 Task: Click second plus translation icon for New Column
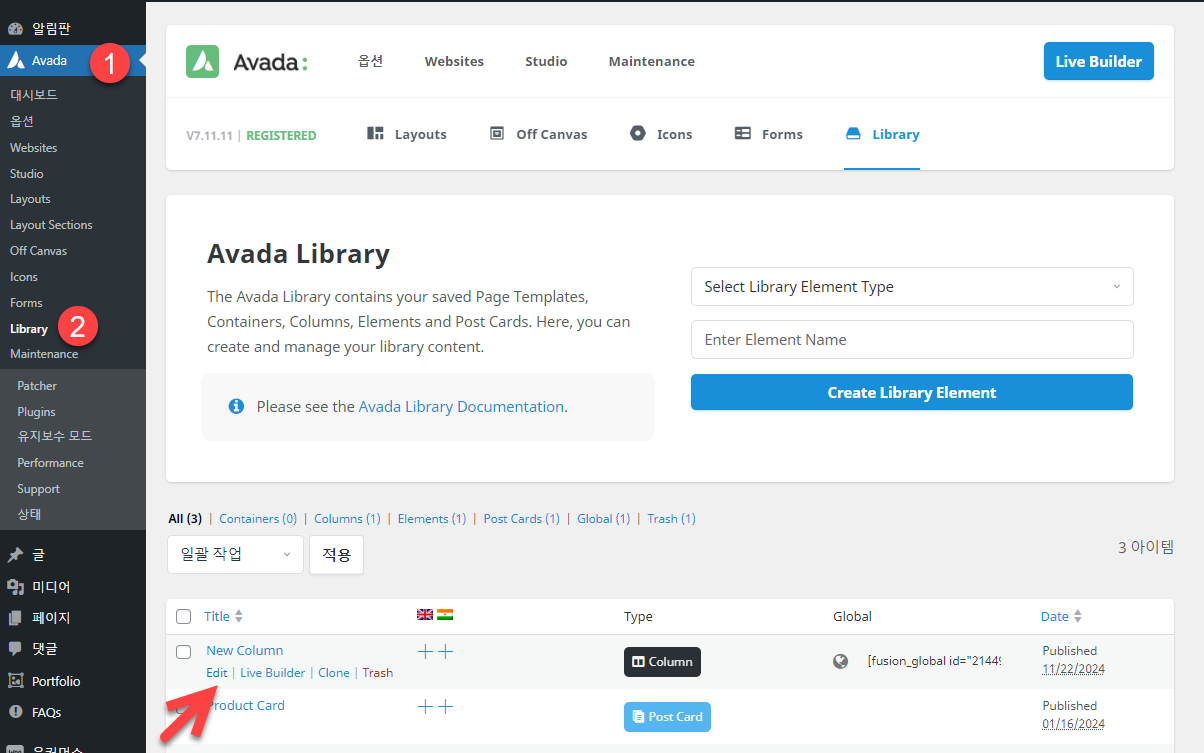point(446,652)
